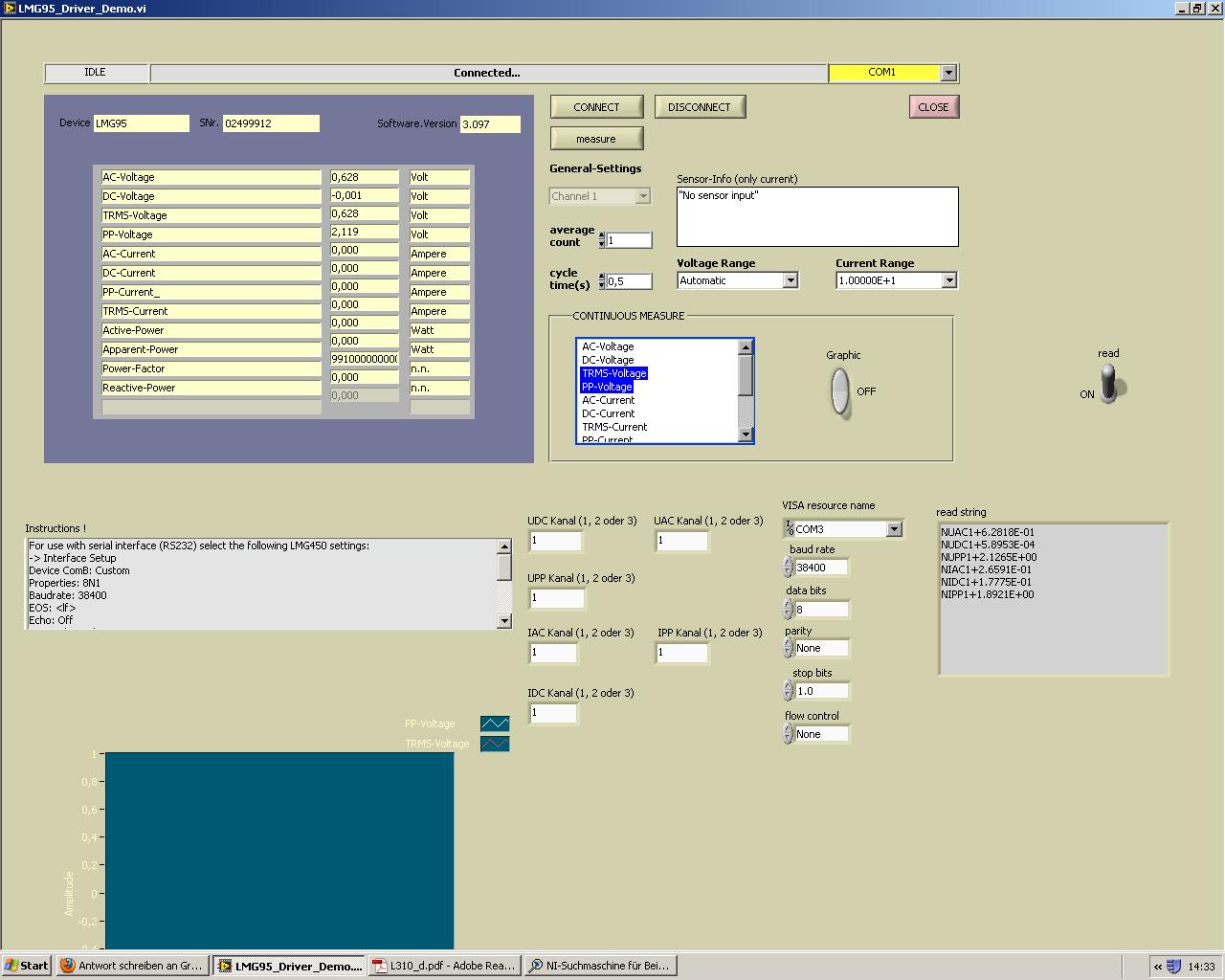Viewport: 1225px width, 980px height.
Task: Select DC-Voltage in continuous measure list
Action: click(609, 360)
